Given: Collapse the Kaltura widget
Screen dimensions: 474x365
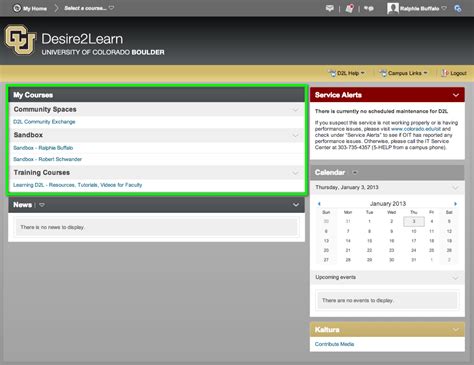Looking at the screenshot, I should pyautogui.click(x=456, y=330).
